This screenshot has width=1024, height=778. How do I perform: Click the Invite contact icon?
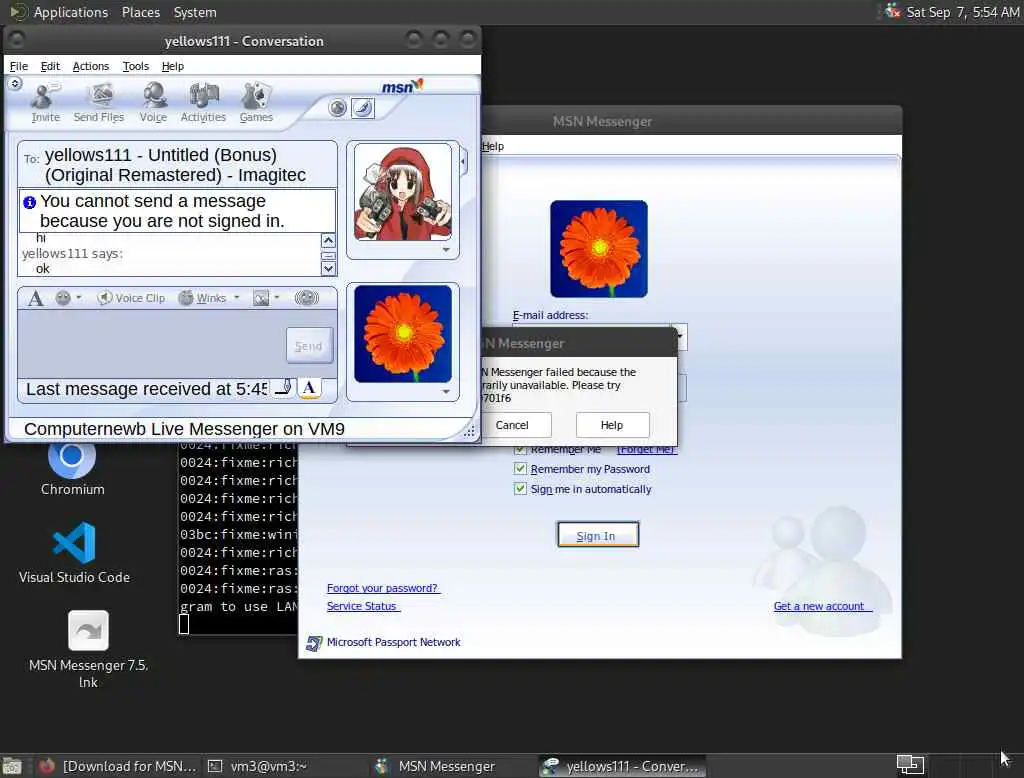tap(45, 103)
